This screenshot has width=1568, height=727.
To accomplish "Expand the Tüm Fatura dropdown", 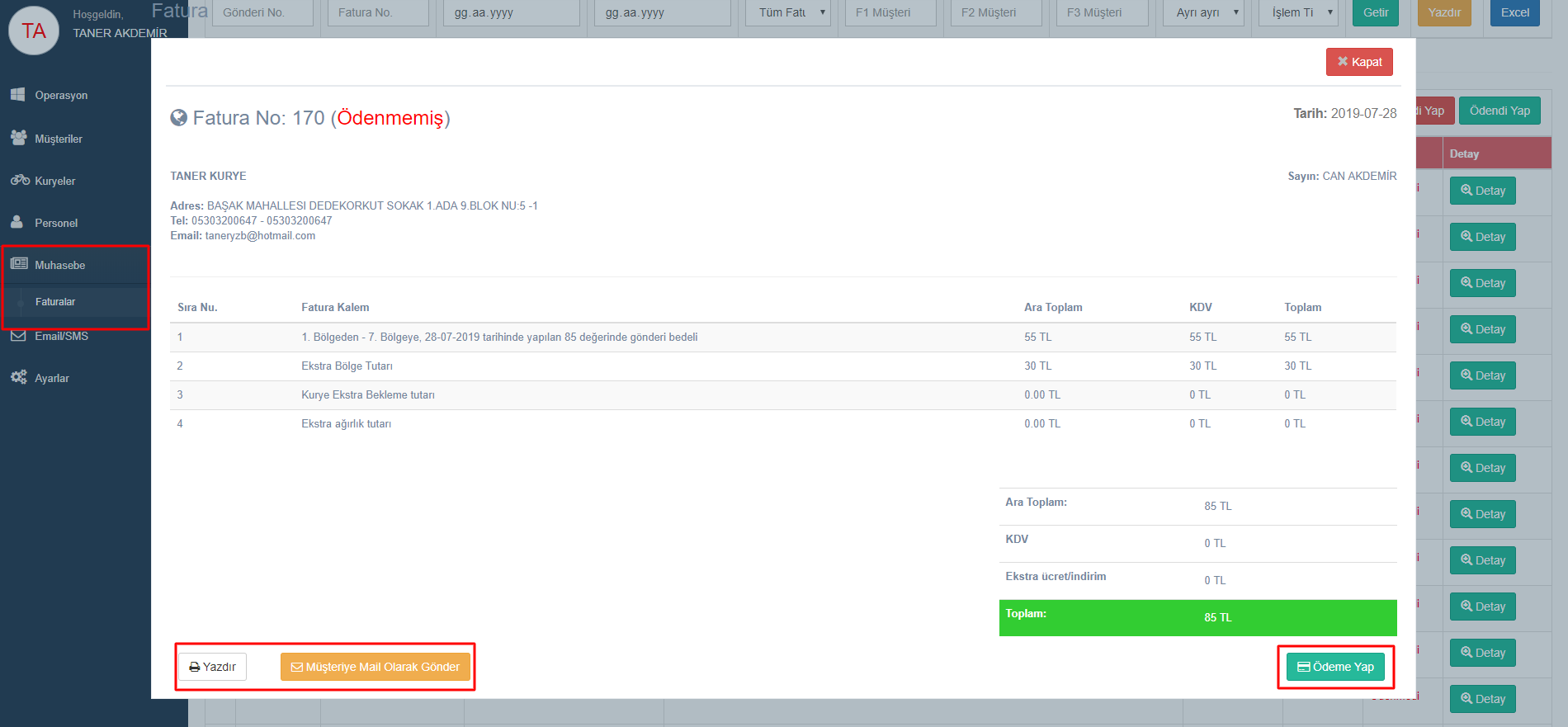I will coord(787,12).
